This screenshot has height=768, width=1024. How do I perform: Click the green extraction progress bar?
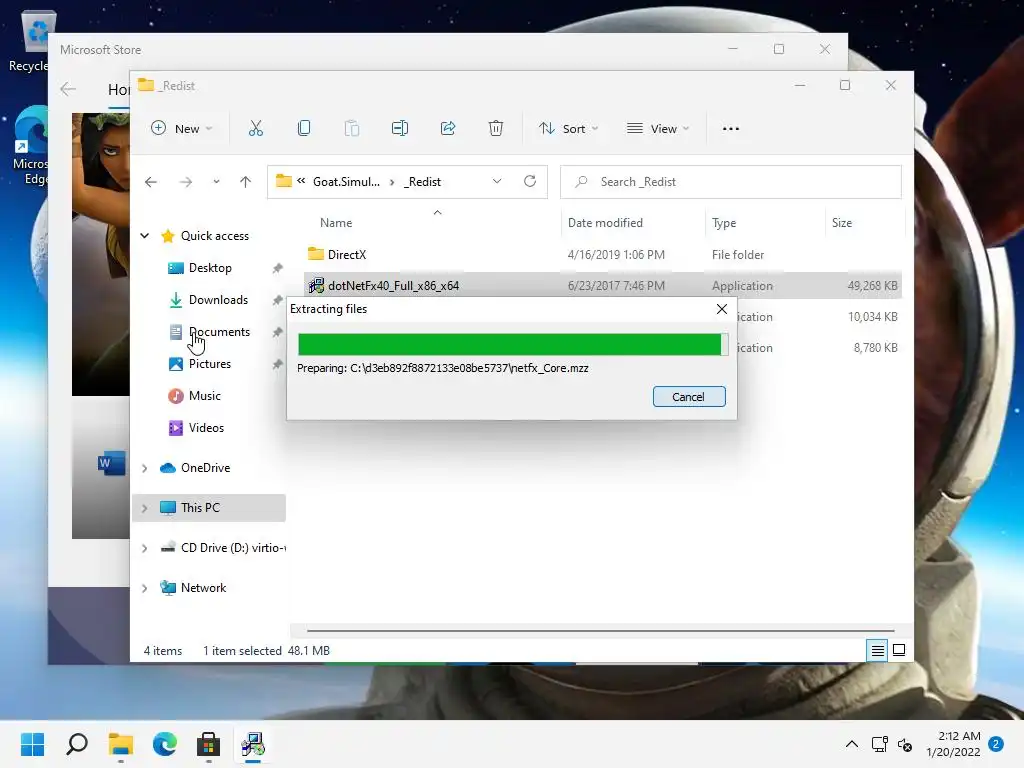pyautogui.click(x=513, y=344)
